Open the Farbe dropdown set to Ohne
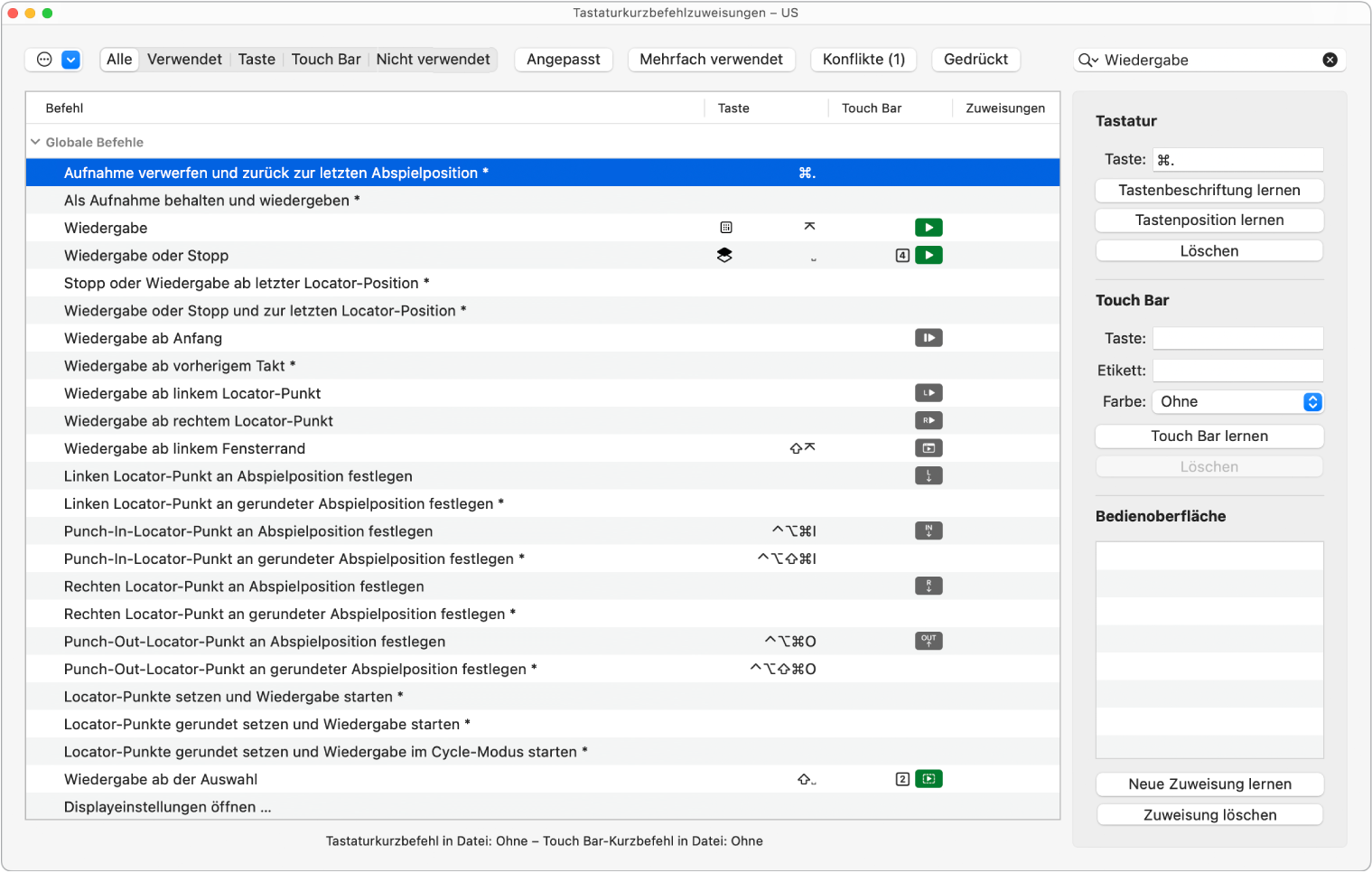Viewport: 1372px width, 873px height. coord(1237,402)
